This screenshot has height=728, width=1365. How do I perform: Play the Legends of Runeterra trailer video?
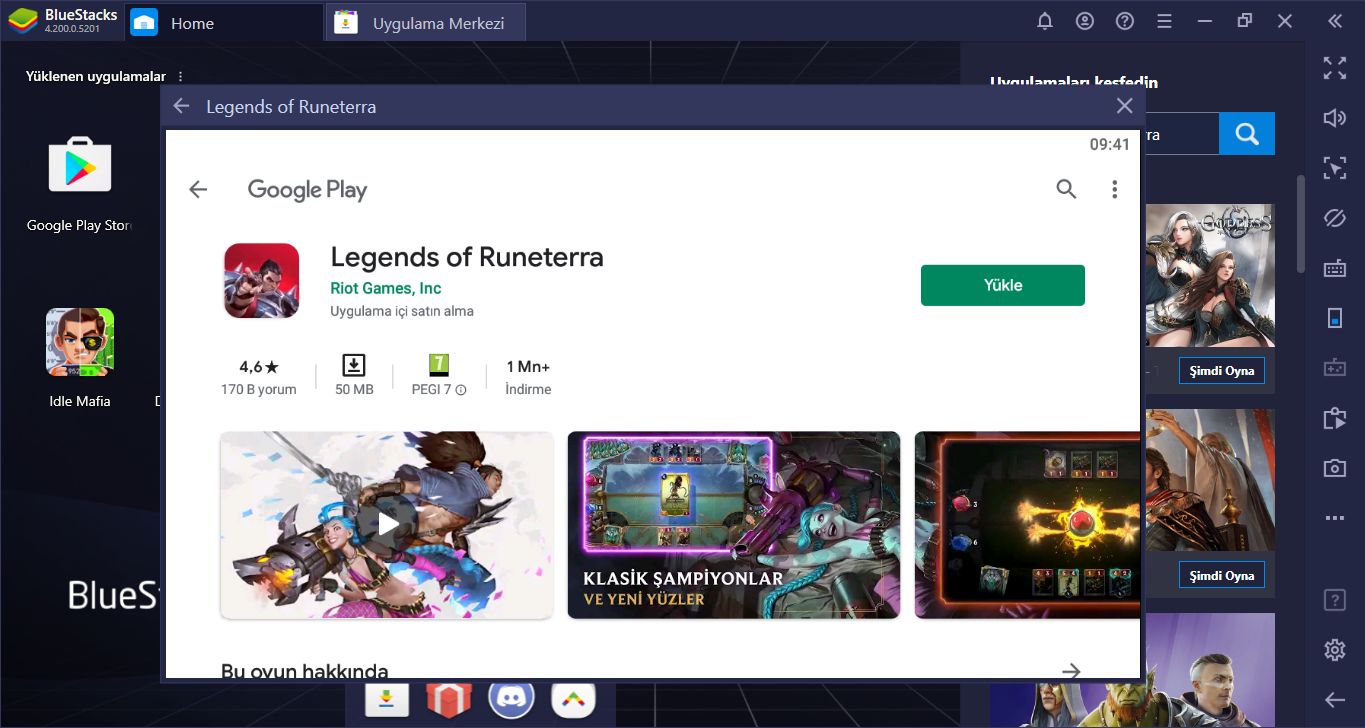tap(387, 525)
